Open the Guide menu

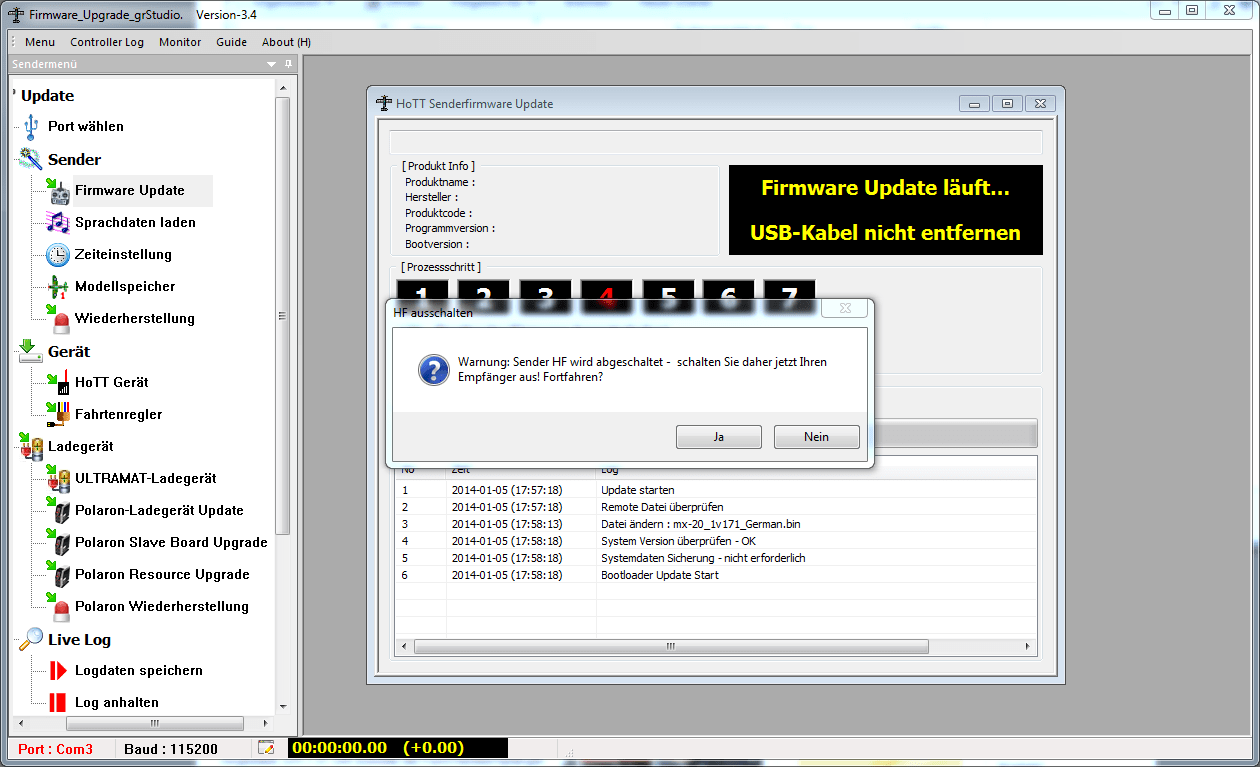click(x=231, y=42)
